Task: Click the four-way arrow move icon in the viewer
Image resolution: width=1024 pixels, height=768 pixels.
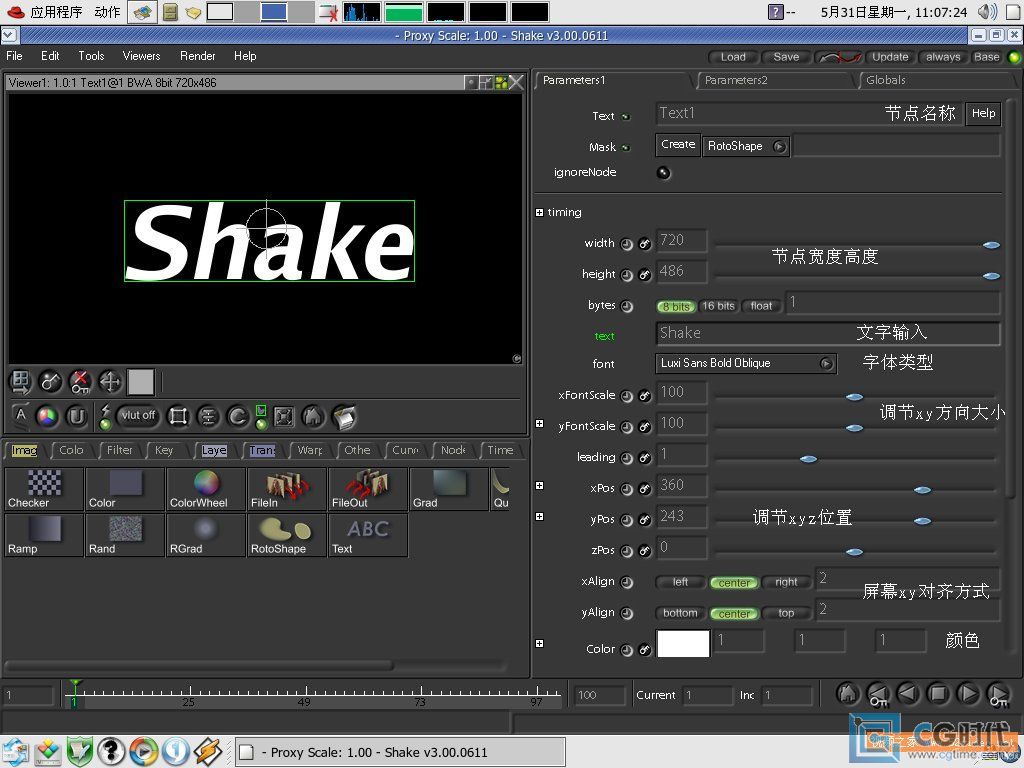Action: (110, 382)
